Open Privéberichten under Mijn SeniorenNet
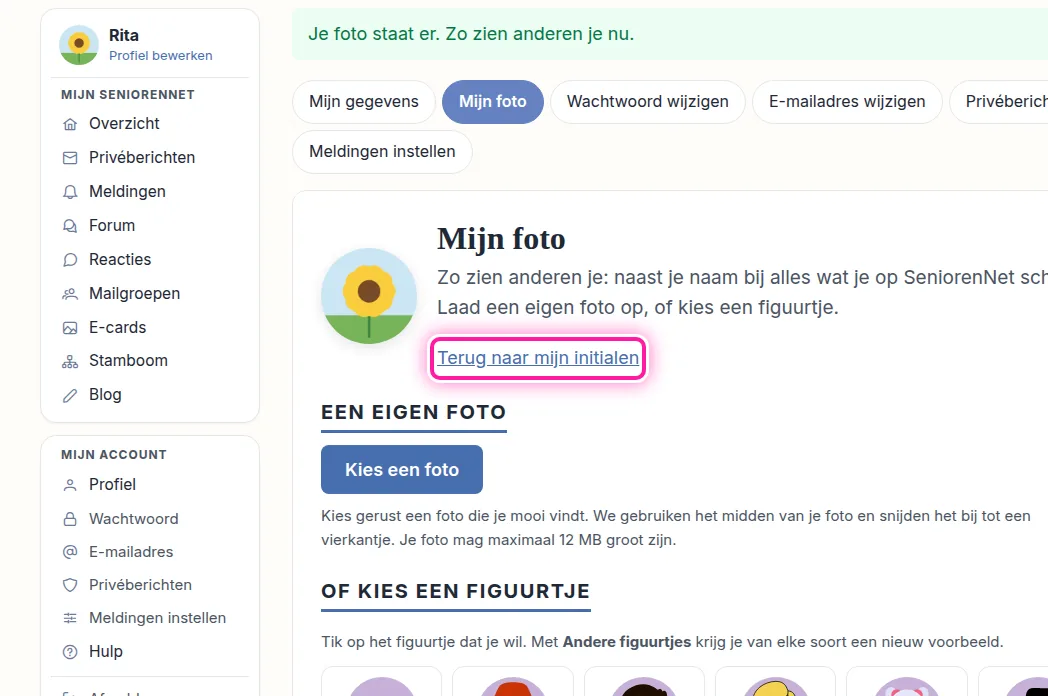Image resolution: width=1048 pixels, height=696 pixels. (142, 158)
